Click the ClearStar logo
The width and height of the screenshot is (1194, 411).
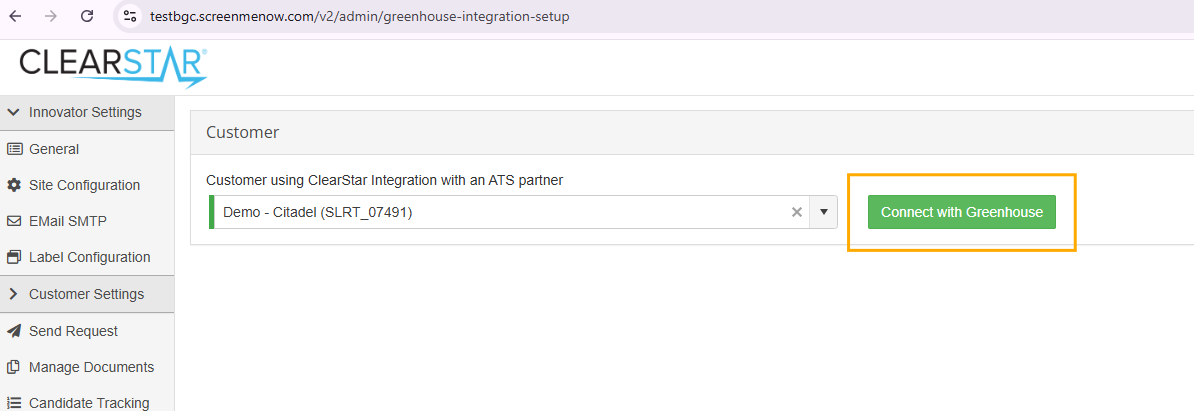113,67
